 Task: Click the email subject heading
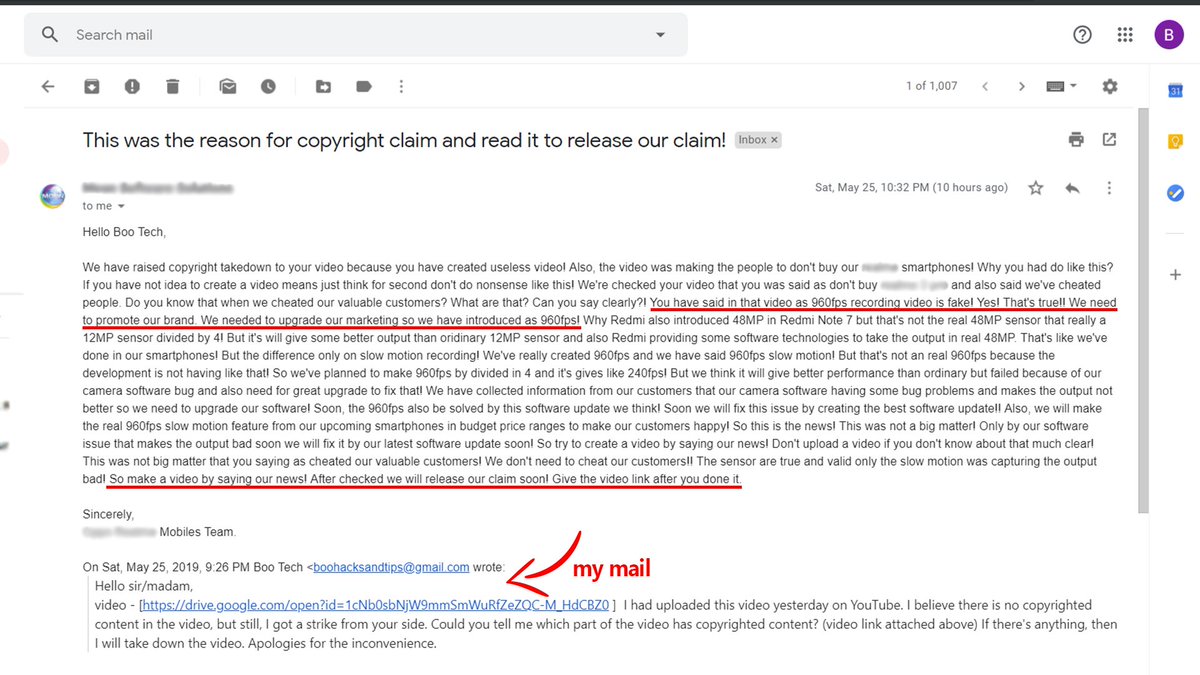[x=404, y=140]
